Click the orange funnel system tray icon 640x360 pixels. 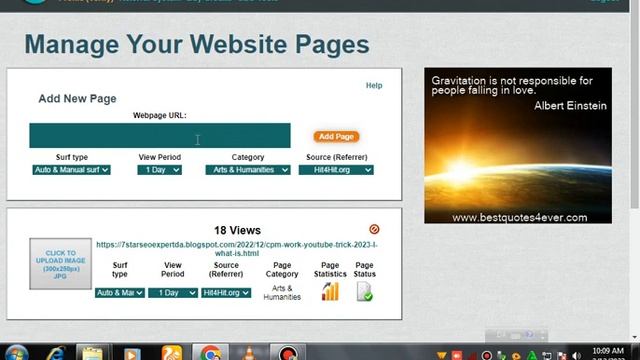[441, 356]
